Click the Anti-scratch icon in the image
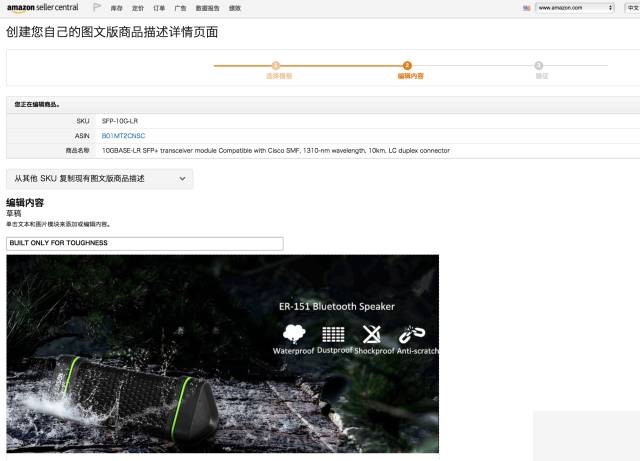 pos(412,334)
